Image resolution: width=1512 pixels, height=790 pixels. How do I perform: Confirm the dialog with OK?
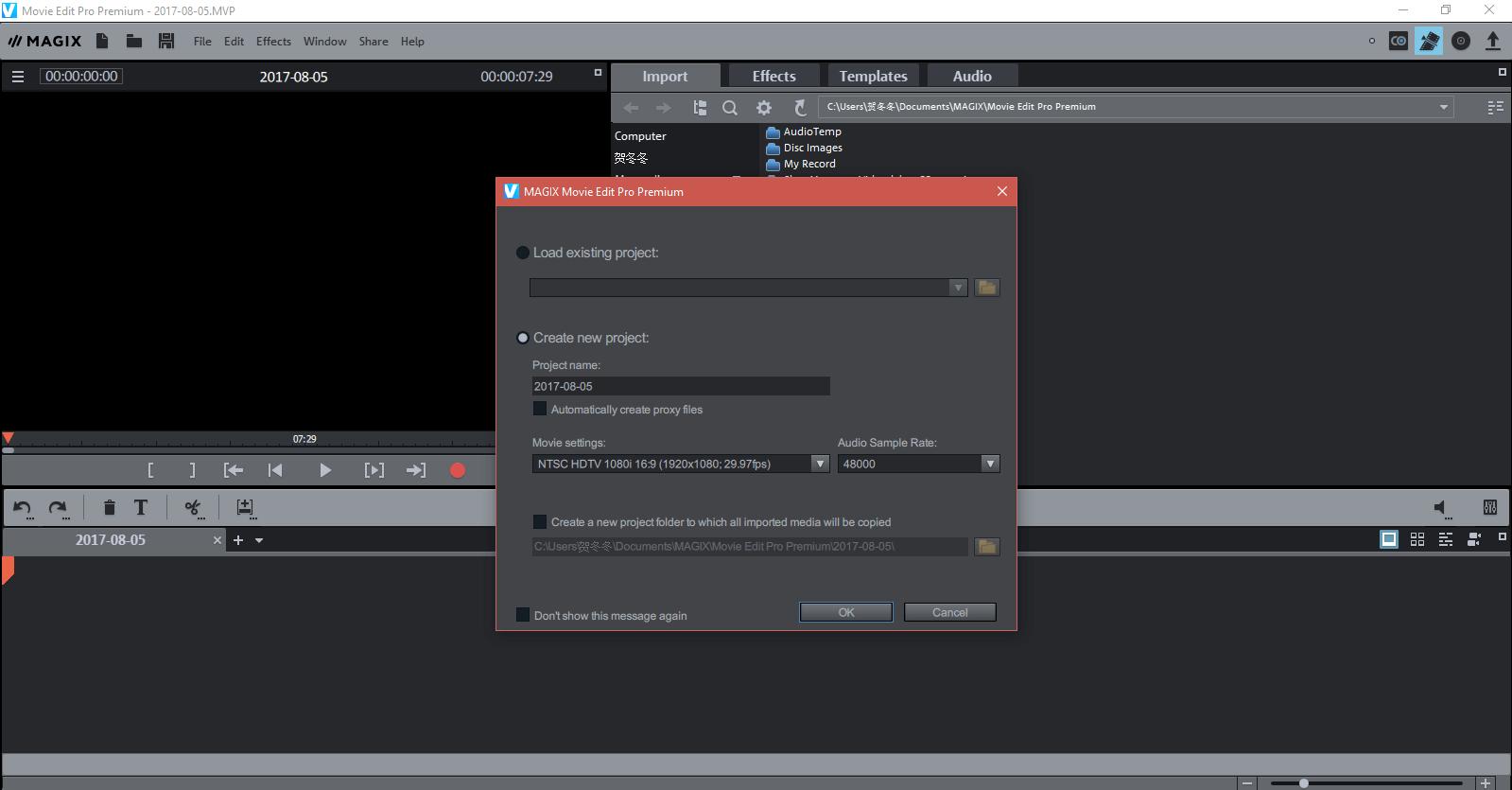(846, 612)
